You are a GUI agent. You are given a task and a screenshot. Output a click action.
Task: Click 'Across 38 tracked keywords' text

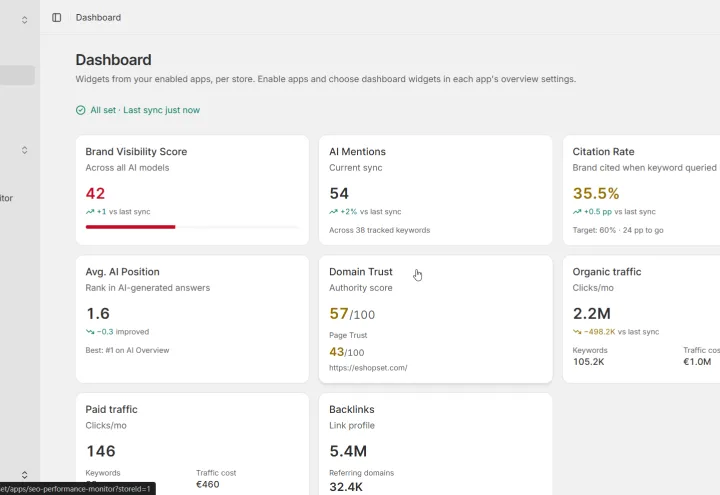tap(379, 230)
